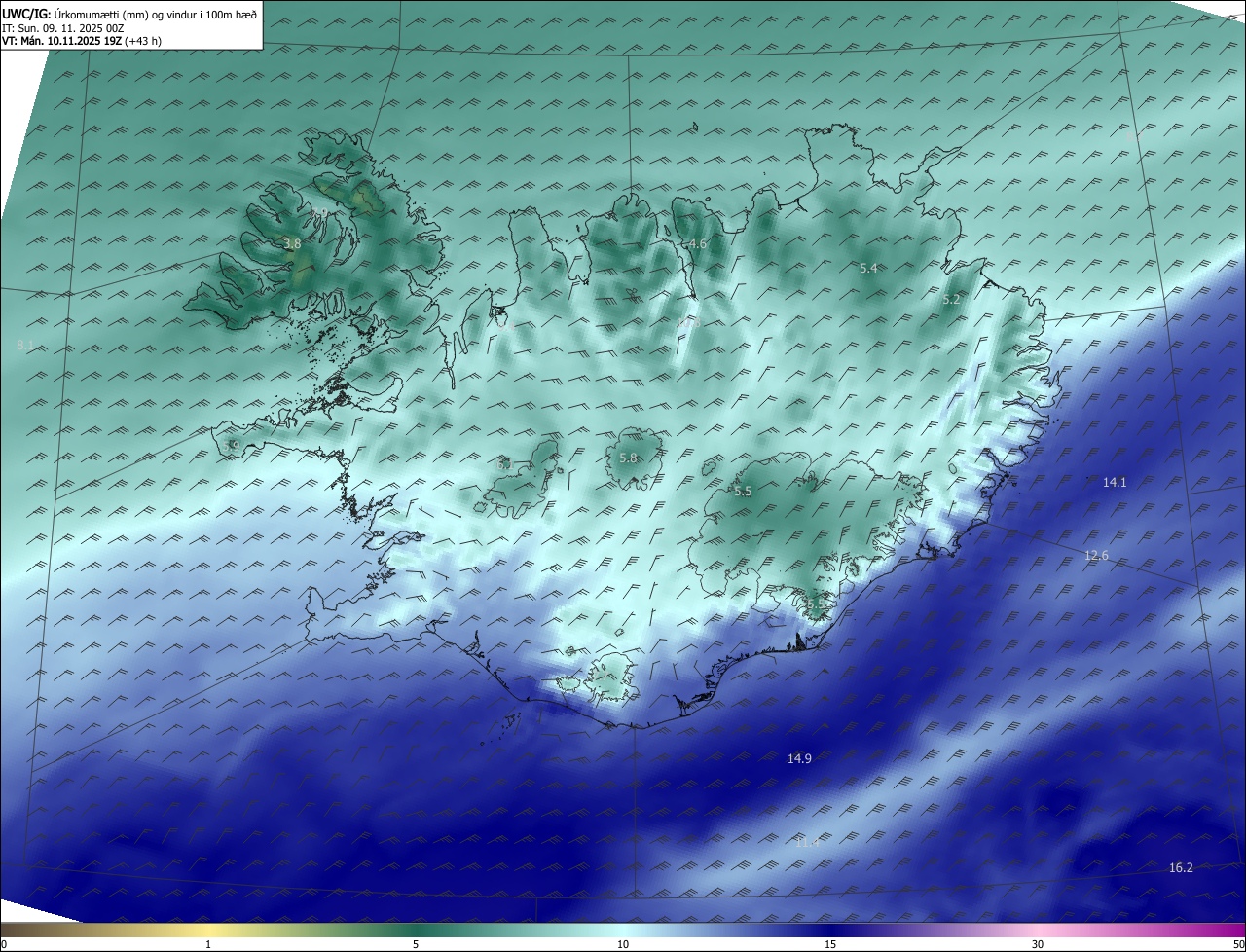Click the 14.9 value label
The width and height of the screenshot is (1246, 952).
pos(799,758)
